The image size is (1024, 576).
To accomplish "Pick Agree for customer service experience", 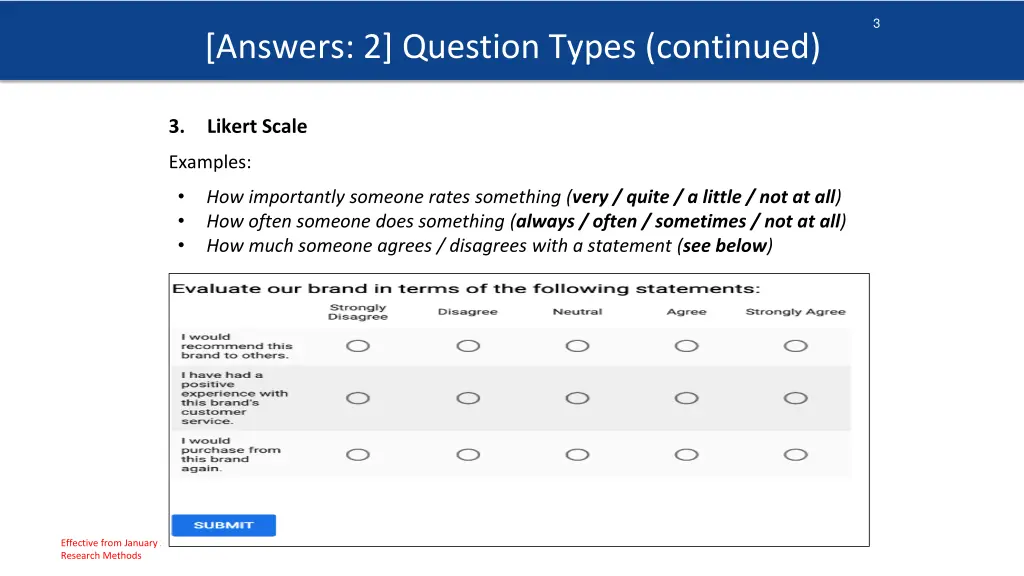I will pos(686,398).
